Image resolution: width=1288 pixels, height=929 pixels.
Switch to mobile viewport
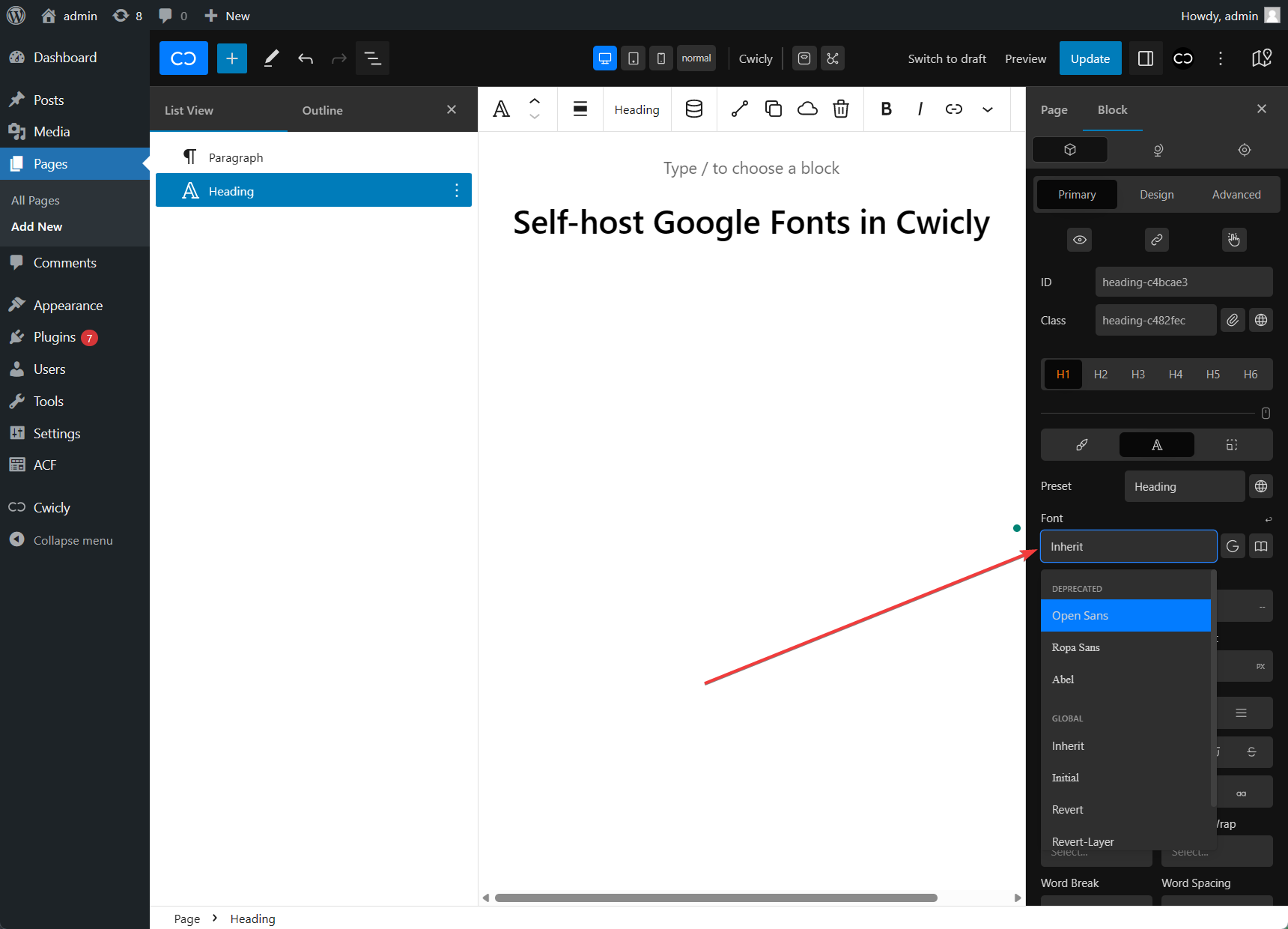[660, 58]
